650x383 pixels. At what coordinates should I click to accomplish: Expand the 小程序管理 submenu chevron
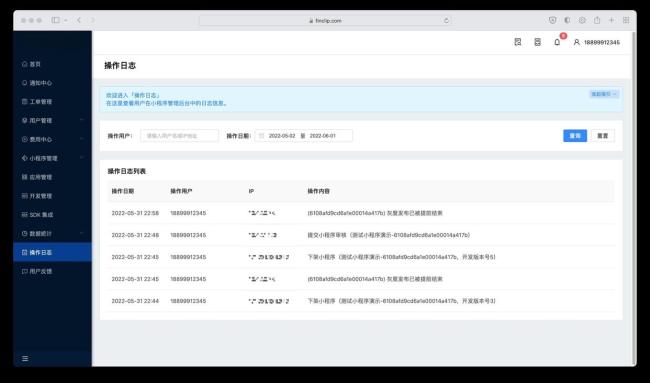(82, 158)
